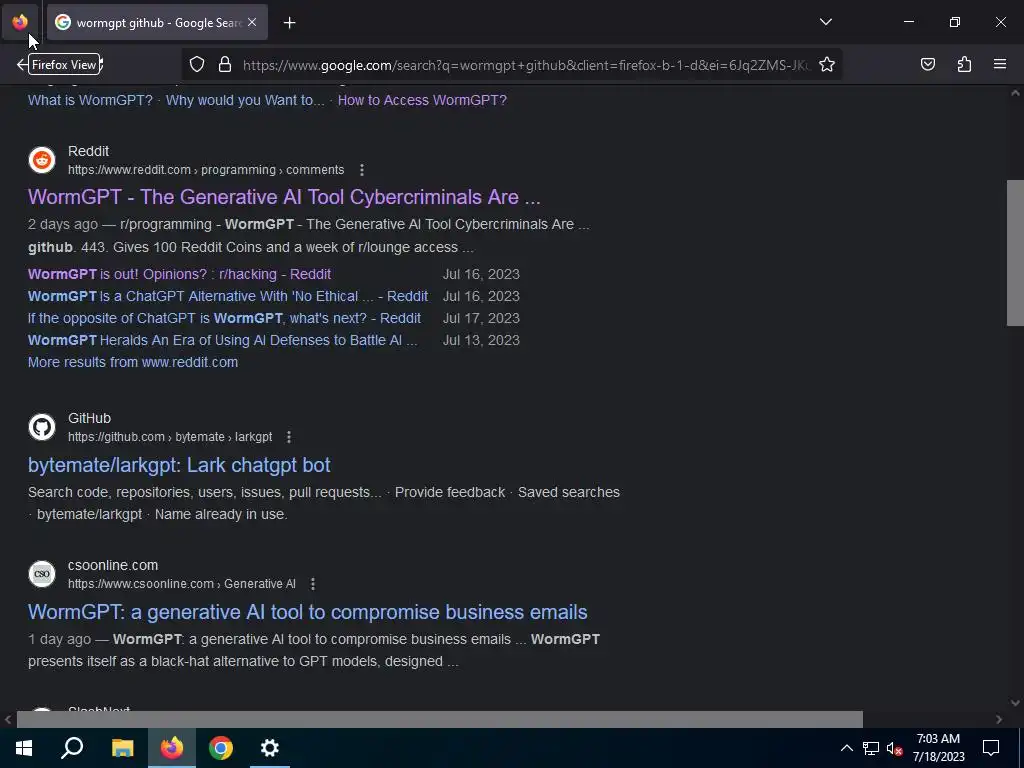Screen dimensions: 1024x768
Task: Open a new tab with plus button
Action: (289, 23)
